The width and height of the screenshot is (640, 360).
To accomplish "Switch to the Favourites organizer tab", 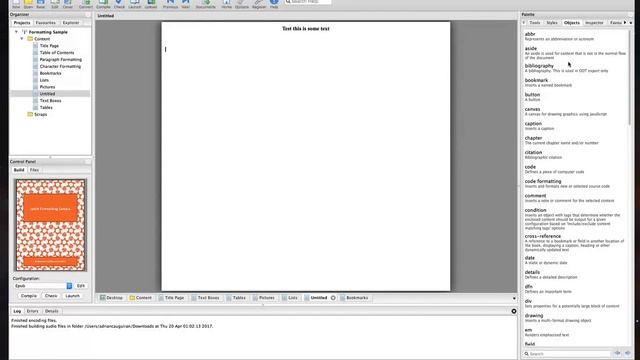I will (46, 23).
